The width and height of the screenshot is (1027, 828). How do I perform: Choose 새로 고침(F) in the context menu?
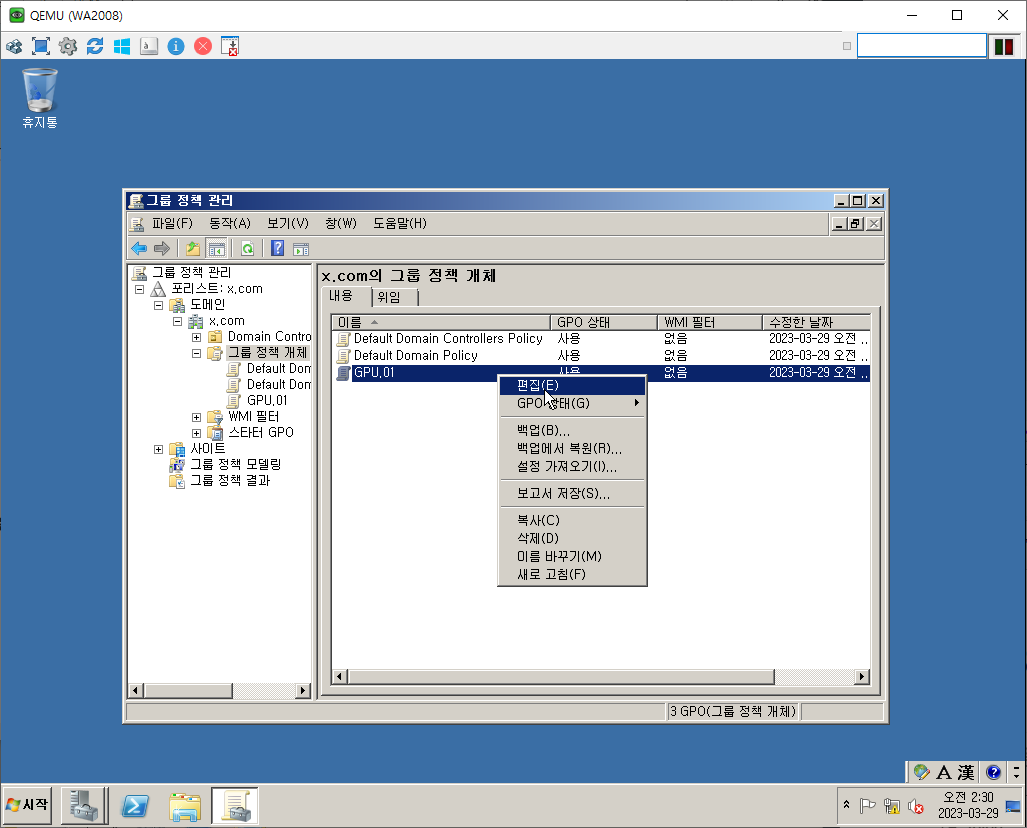click(572, 574)
